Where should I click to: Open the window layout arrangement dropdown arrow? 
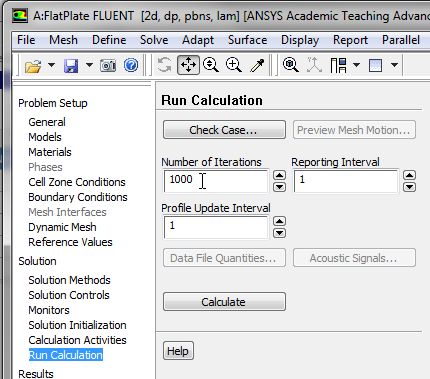(356, 65)
